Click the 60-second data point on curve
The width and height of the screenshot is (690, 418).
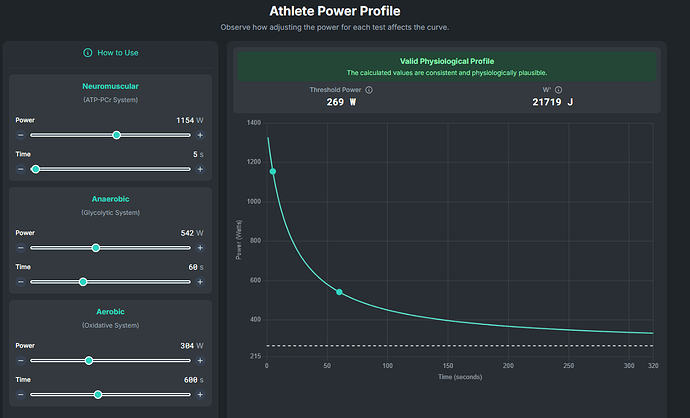click(339, 292)
